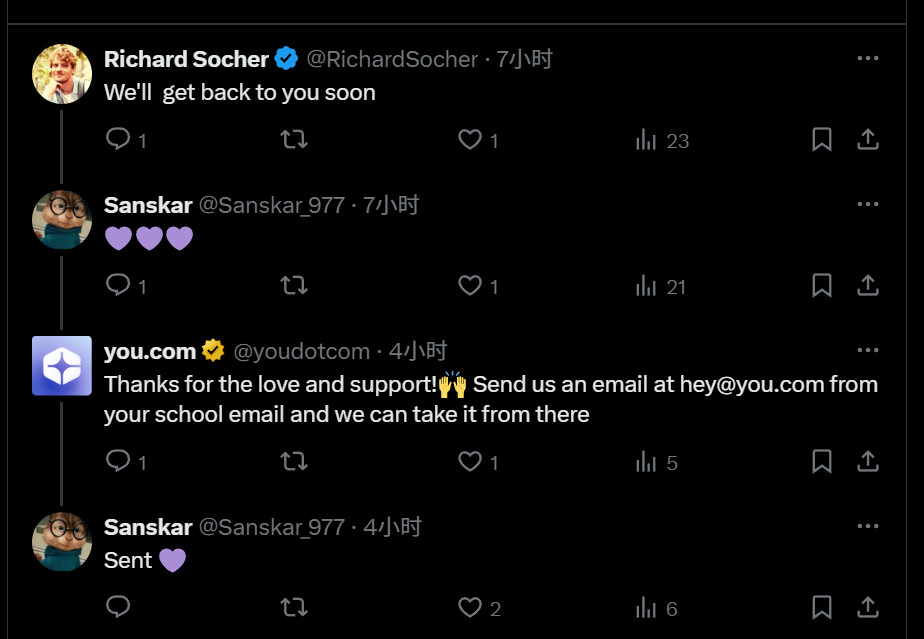Reply to the you.com tweet

119,461
